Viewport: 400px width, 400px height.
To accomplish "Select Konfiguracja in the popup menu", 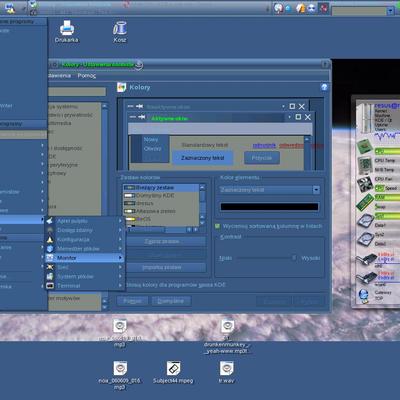I will click(x=73, y=239).
